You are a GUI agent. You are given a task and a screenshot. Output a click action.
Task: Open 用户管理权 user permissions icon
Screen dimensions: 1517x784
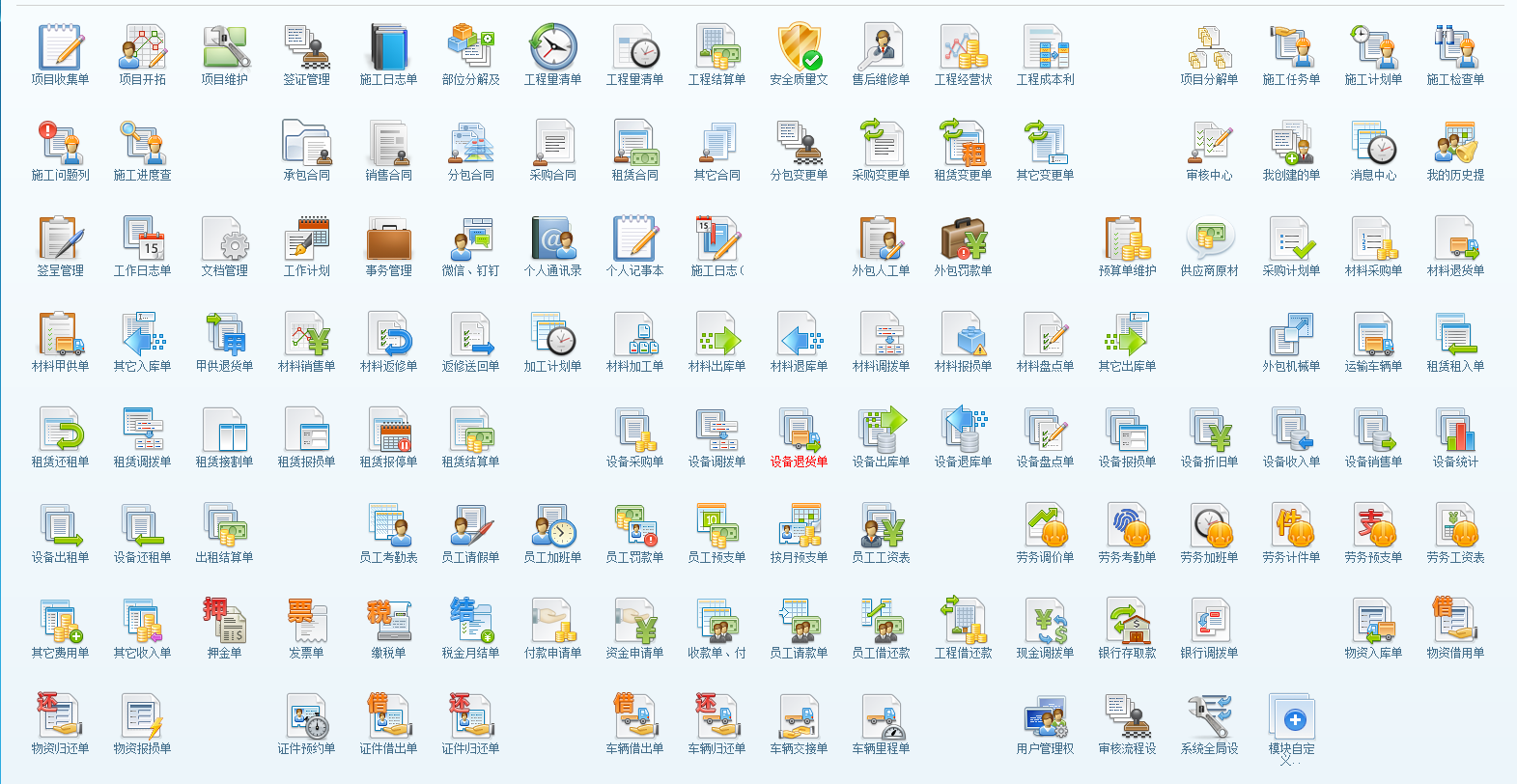(x=1045, y=716)
